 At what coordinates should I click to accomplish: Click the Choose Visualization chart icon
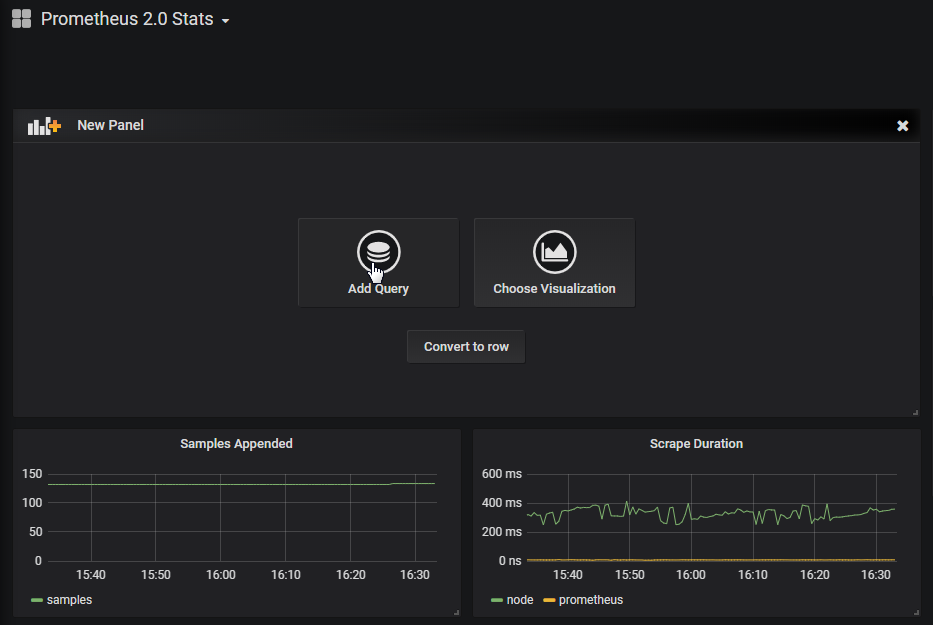pos(555,252)
